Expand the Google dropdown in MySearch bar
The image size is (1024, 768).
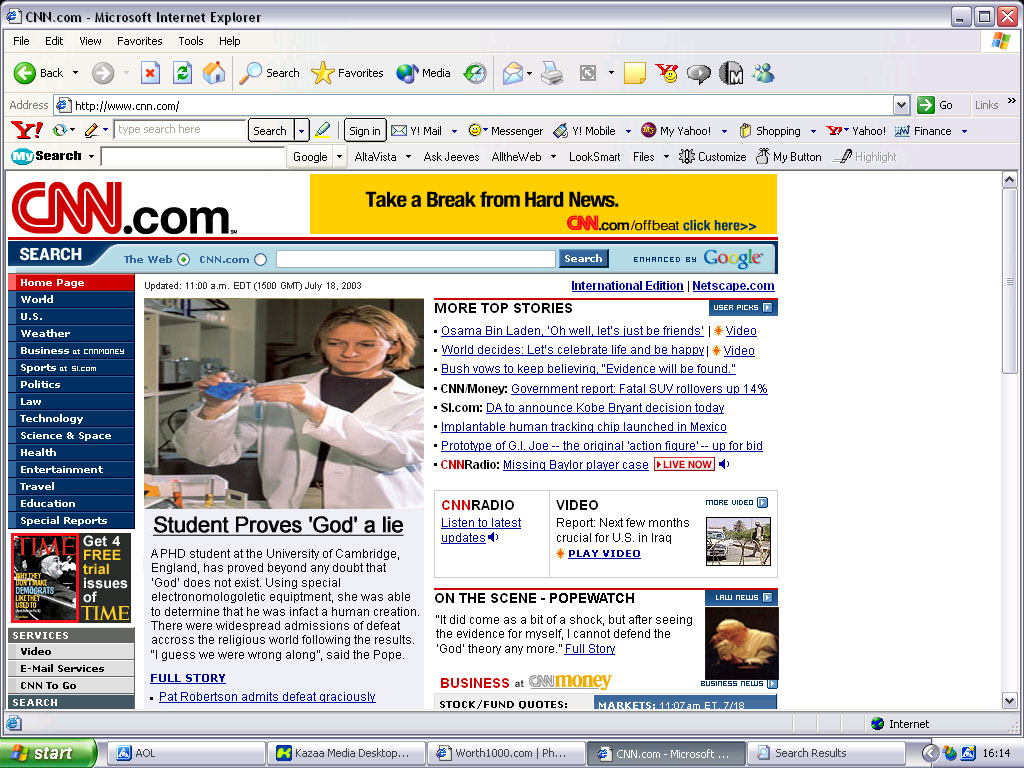[339, 157]
